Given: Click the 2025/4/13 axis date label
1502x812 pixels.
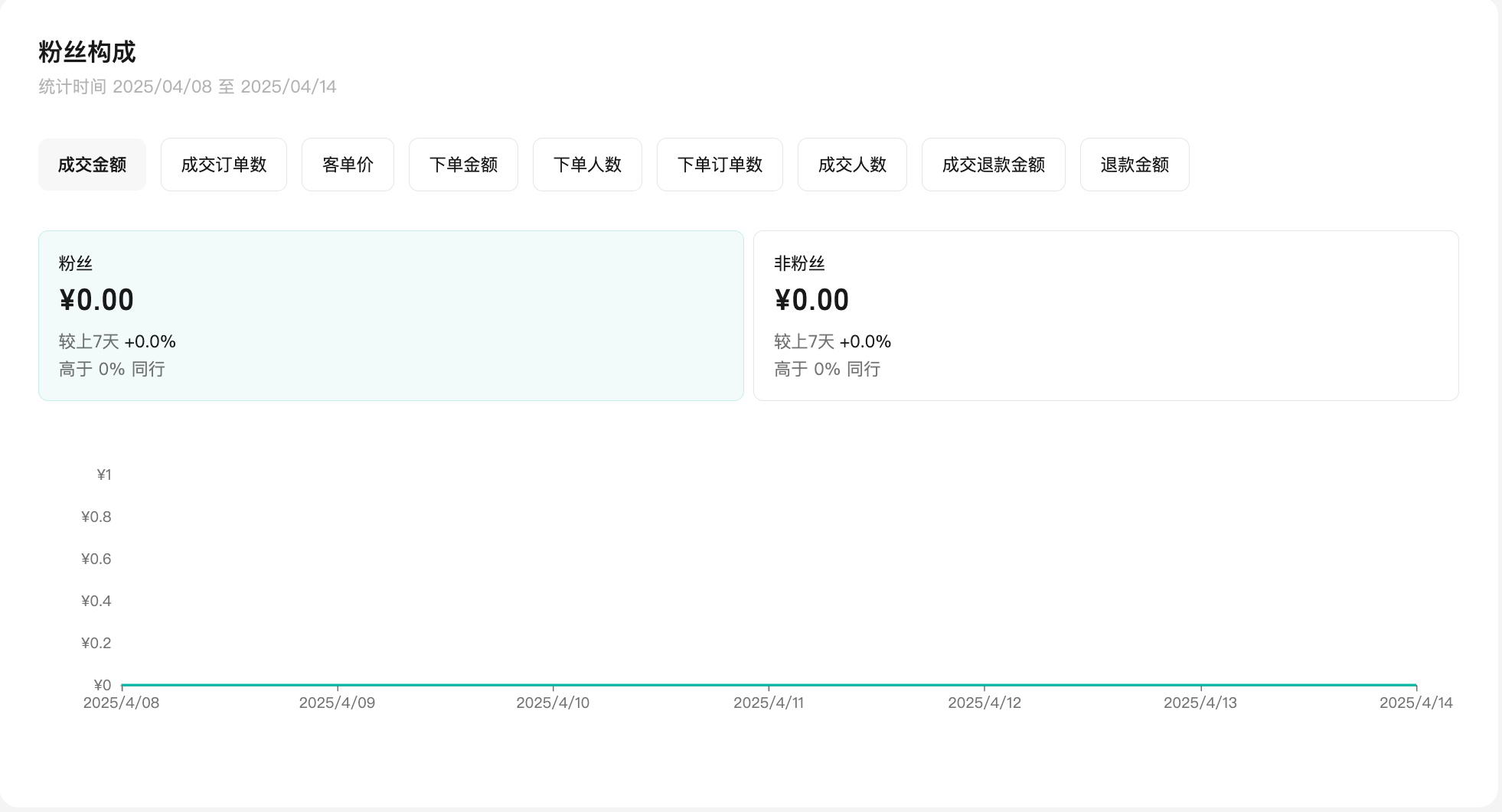Looking at the screenshot, I should 1200,703.
